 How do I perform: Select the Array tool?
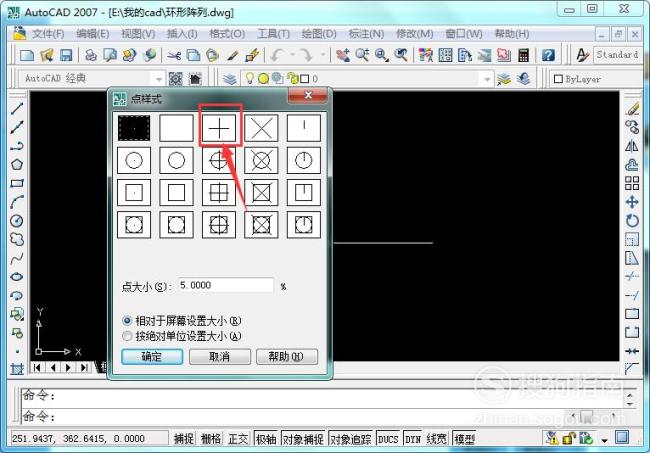632,183
